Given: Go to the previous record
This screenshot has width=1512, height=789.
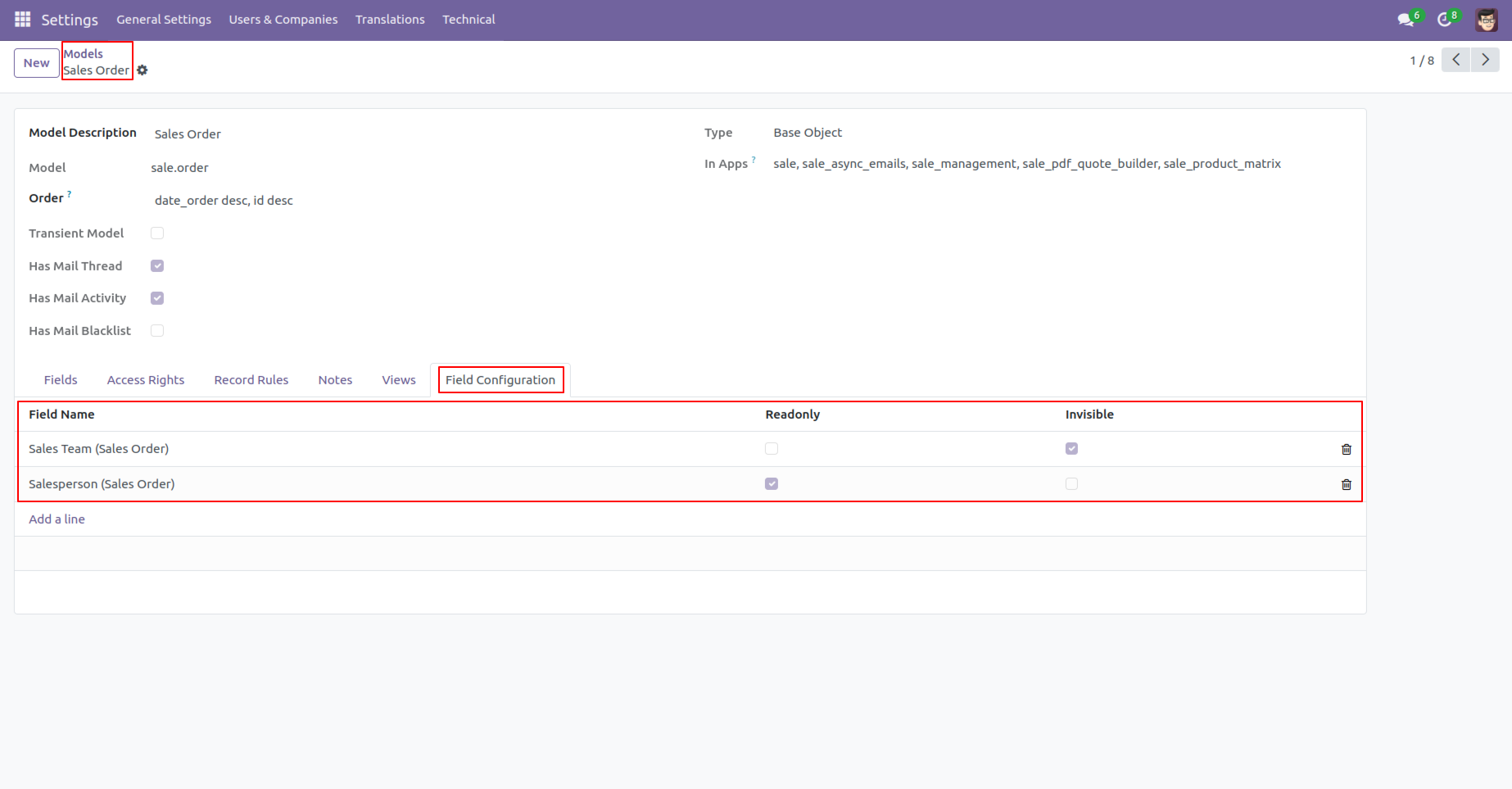Looking at the screenshot, I should click(1455, 60).
